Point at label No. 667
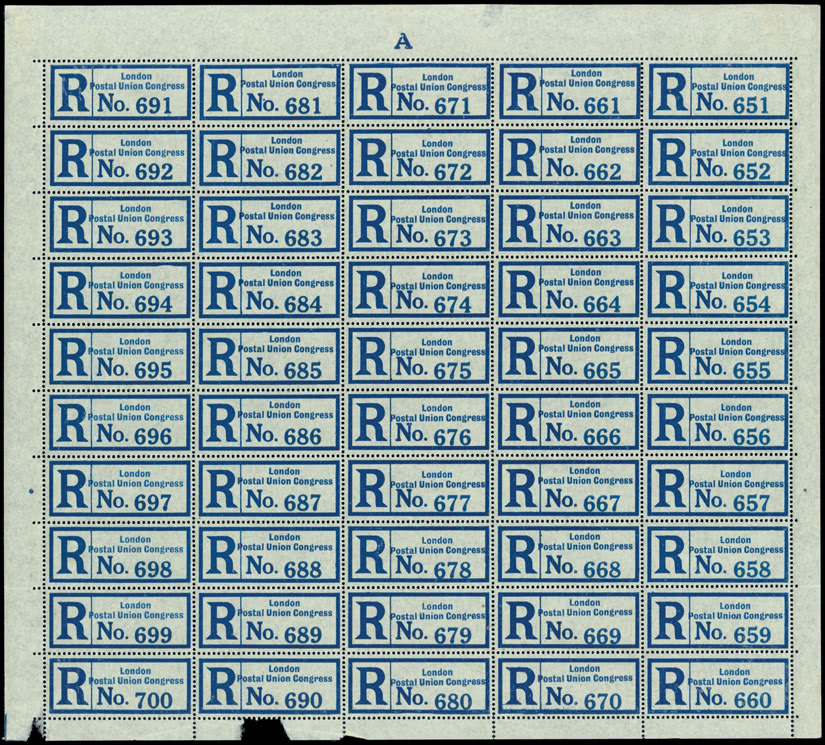 pos(568,489)
